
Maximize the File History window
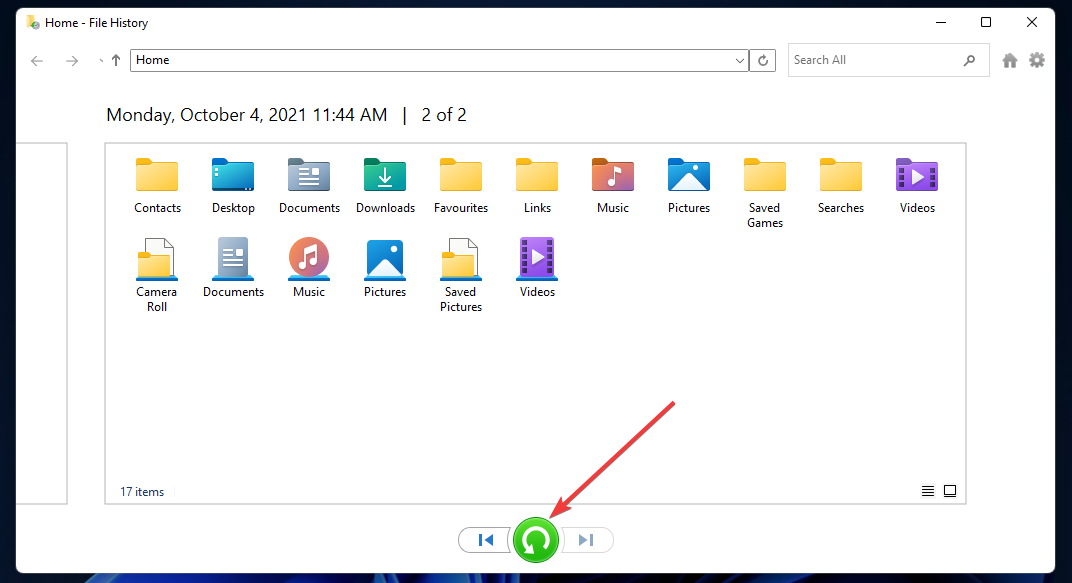986,23
